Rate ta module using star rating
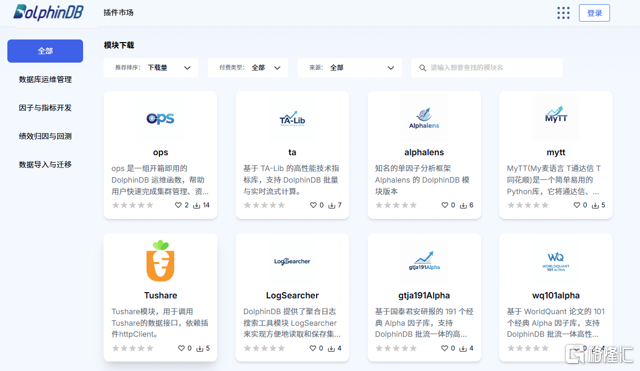 click(264, 205)
